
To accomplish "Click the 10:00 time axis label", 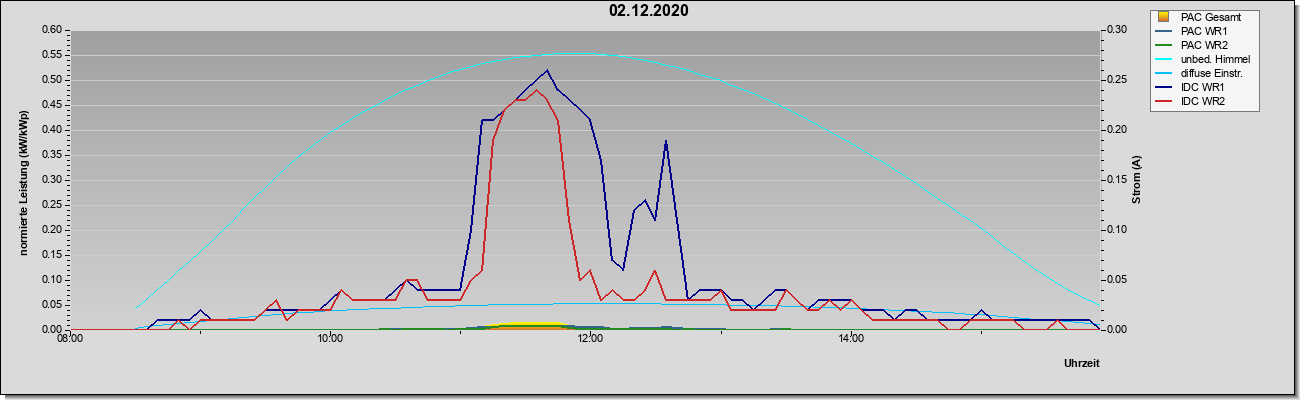I will tap(329, 340).
